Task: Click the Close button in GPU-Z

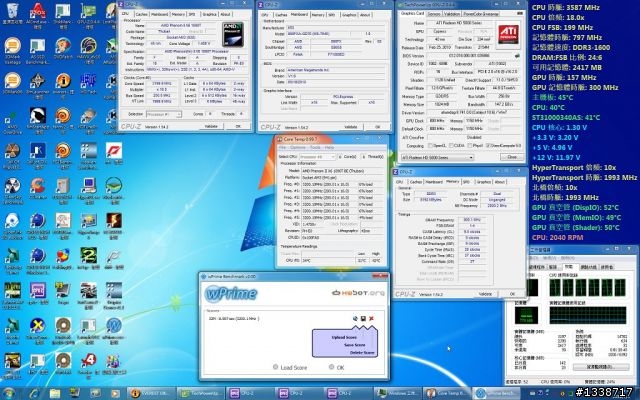Action: click(512, 157)
